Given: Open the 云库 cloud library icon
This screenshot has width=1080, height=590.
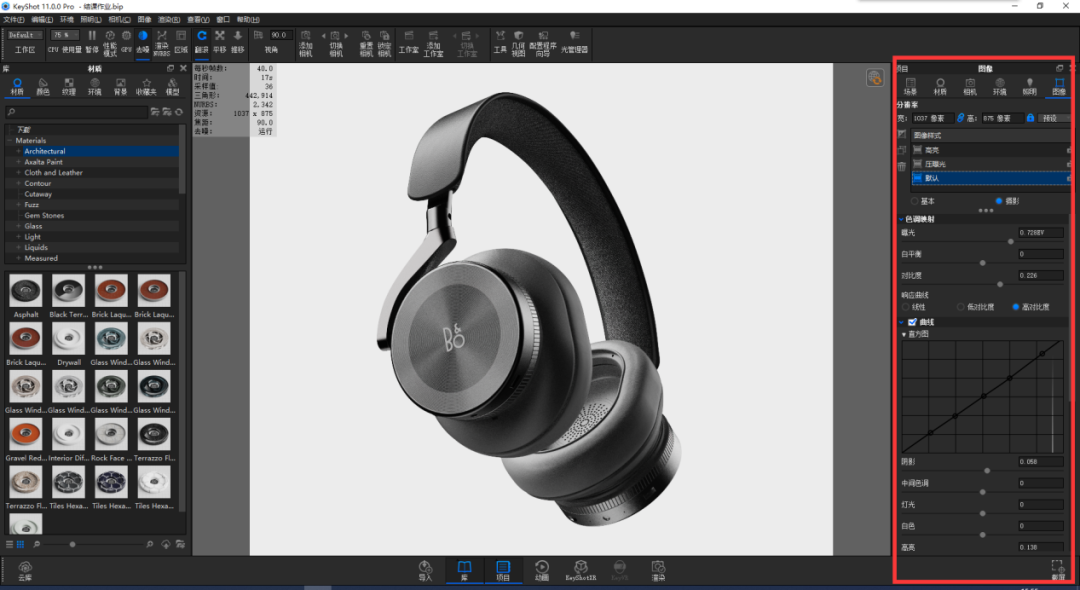Looking at the screenshot, I should [x=25, y=571].
